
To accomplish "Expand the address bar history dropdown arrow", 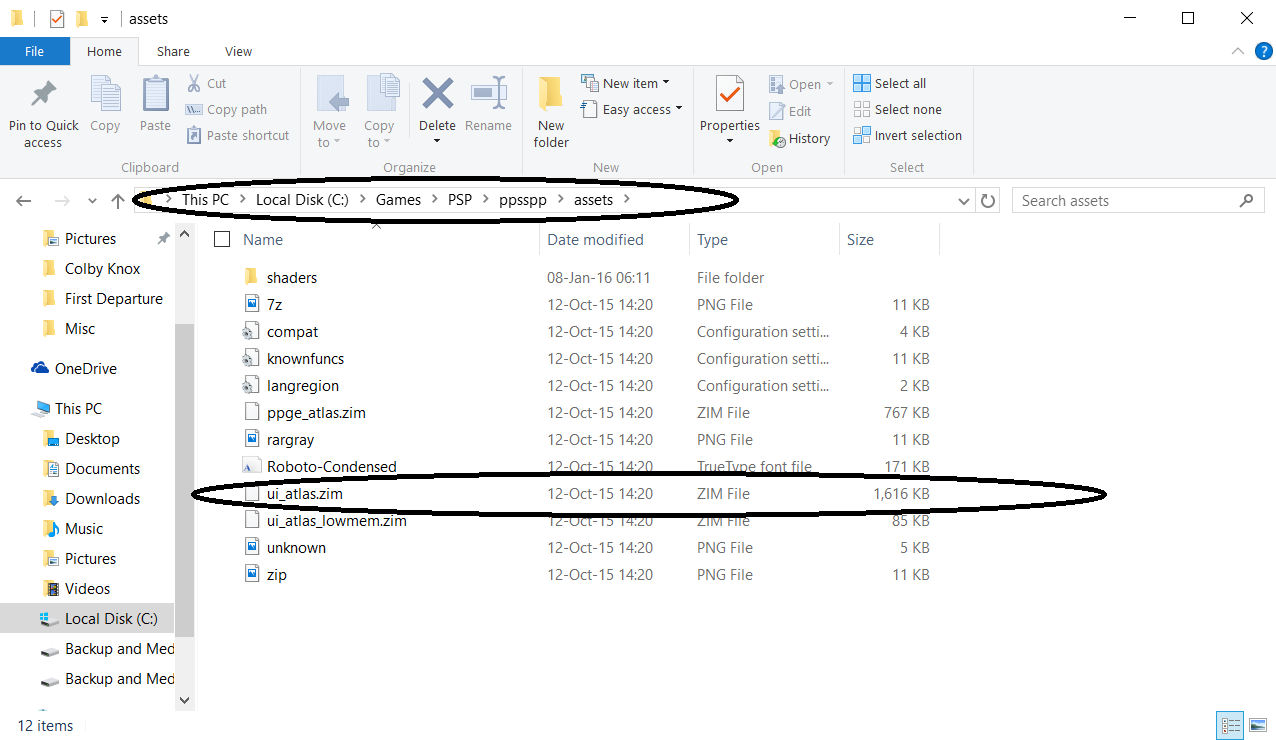I will [x=964, y=201].
